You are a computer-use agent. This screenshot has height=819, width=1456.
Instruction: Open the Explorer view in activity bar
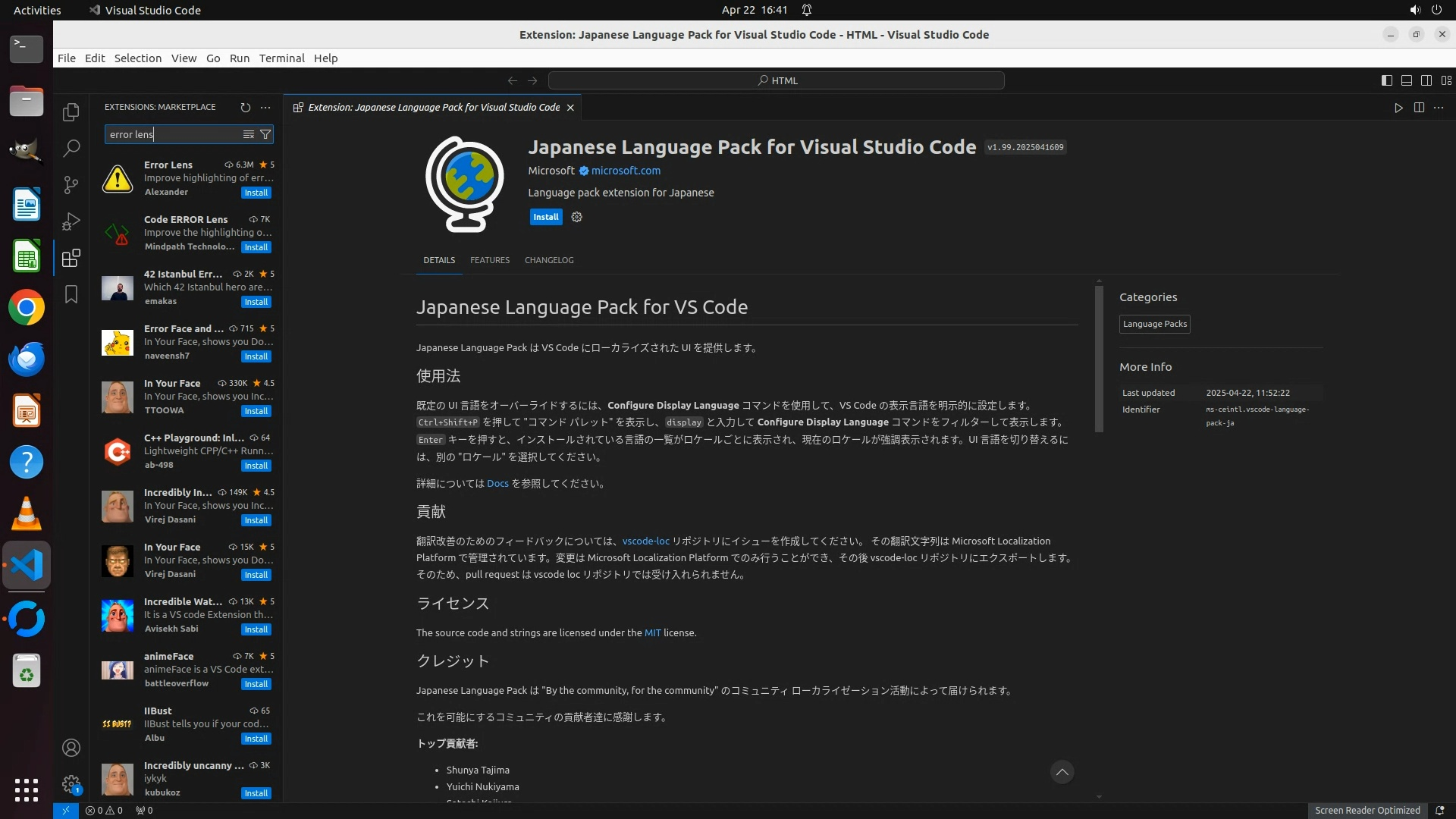[71, 112]
